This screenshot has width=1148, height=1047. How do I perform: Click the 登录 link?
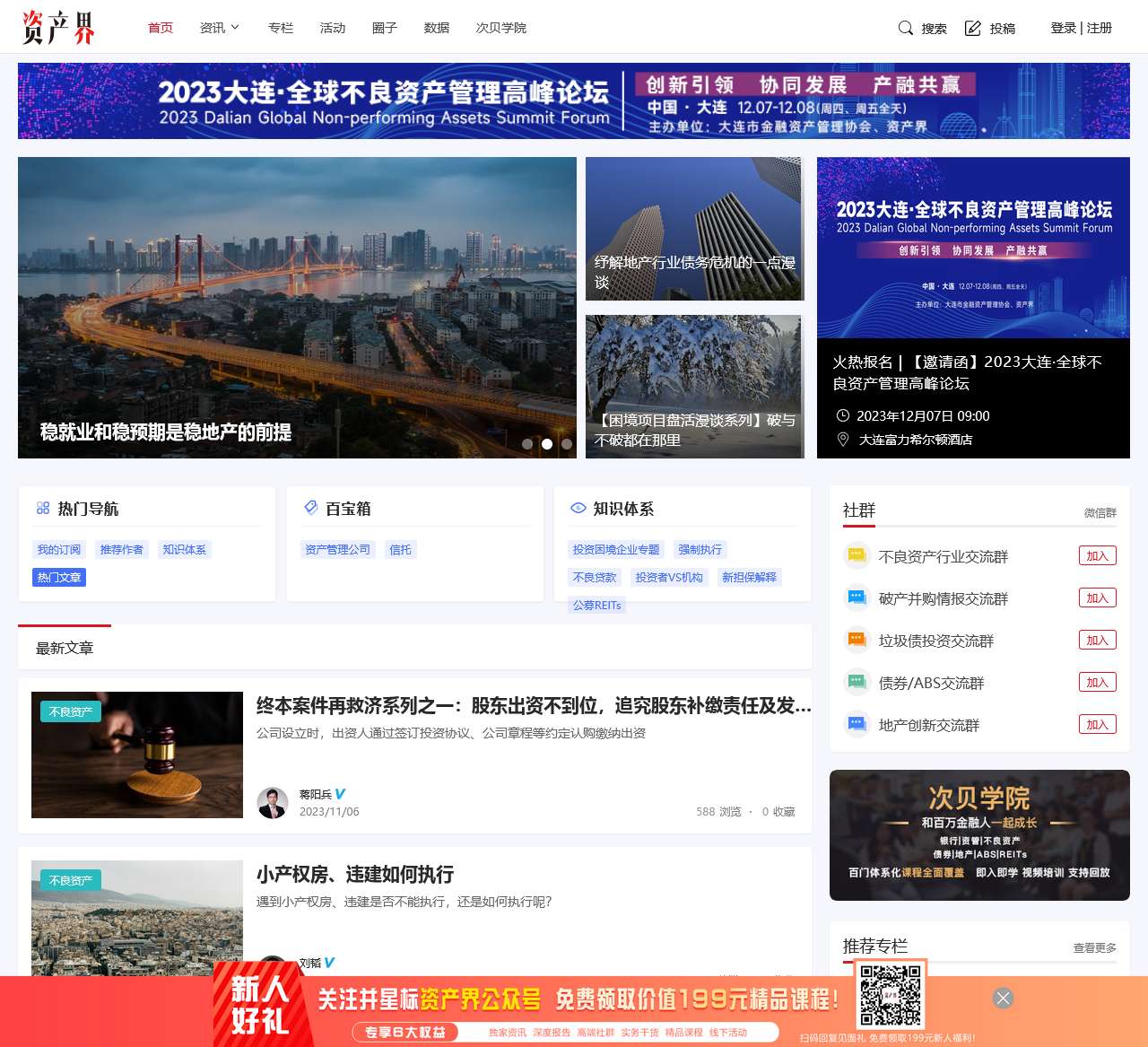(x=1063, y=28)
